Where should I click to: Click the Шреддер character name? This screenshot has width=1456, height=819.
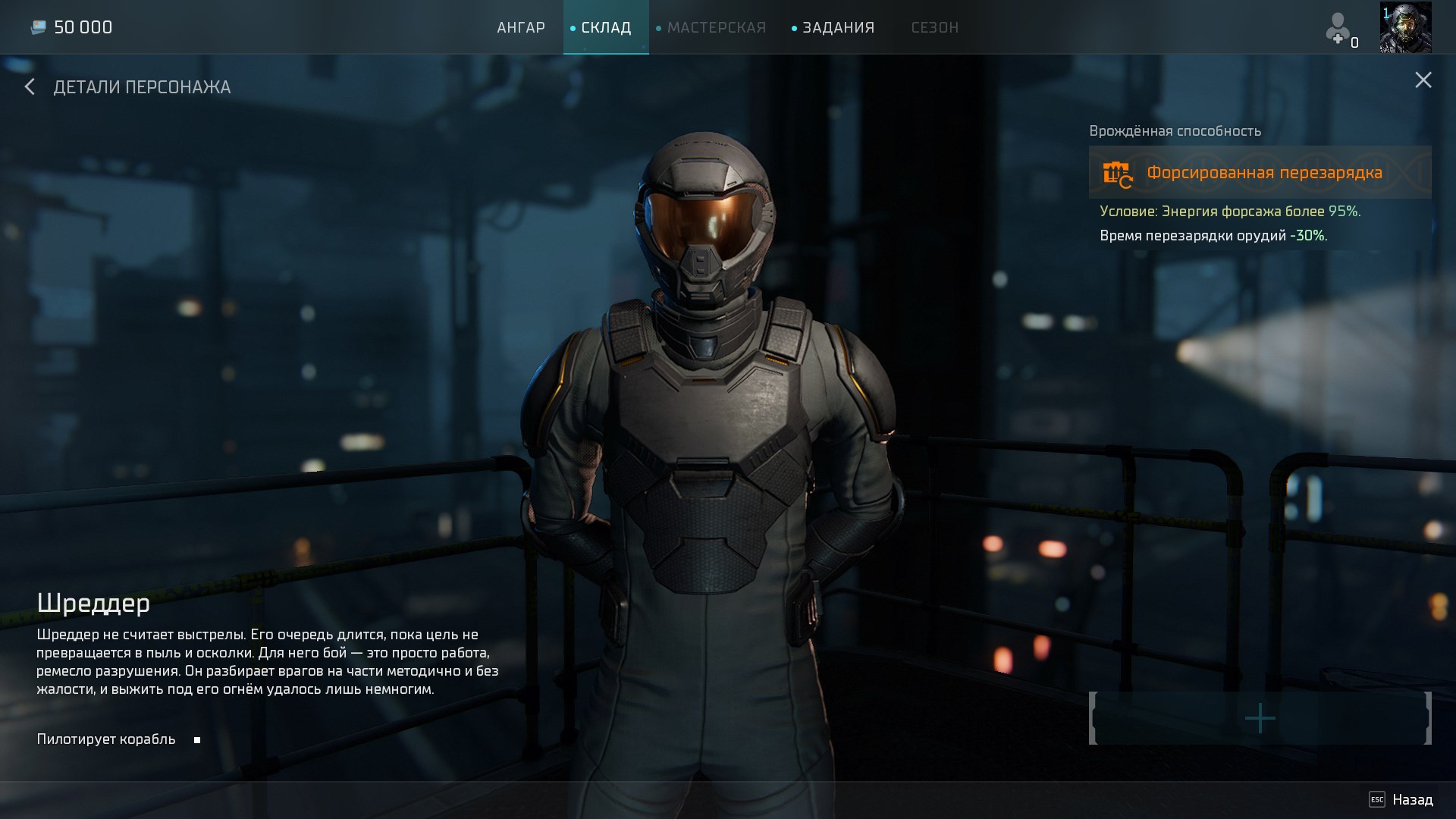coord(93,604)
